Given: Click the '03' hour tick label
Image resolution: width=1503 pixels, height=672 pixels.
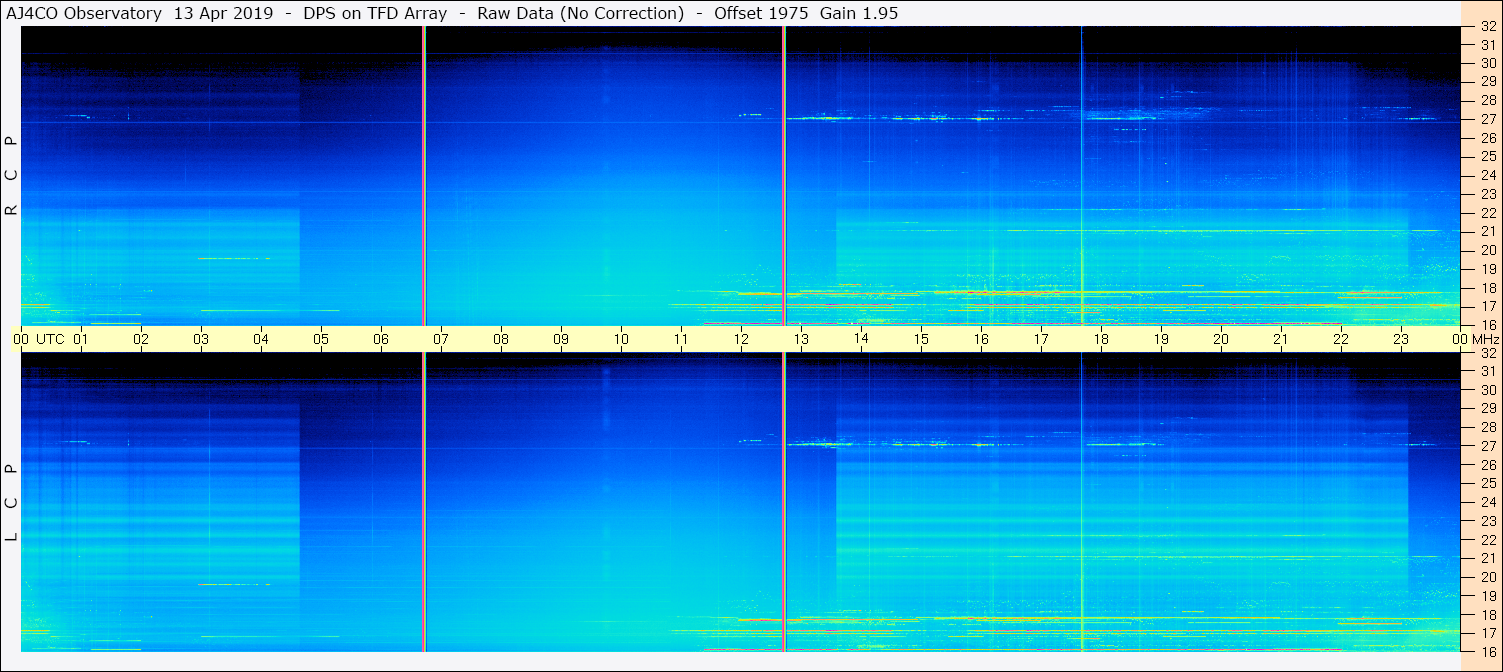Looking at the screenshot, I should (201, 339).
